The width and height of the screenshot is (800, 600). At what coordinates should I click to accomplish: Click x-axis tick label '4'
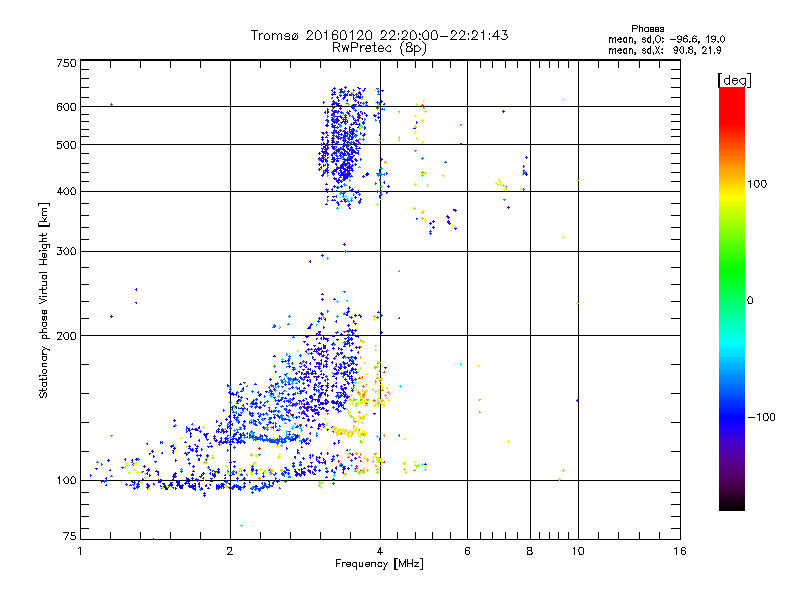click(380, 551)
